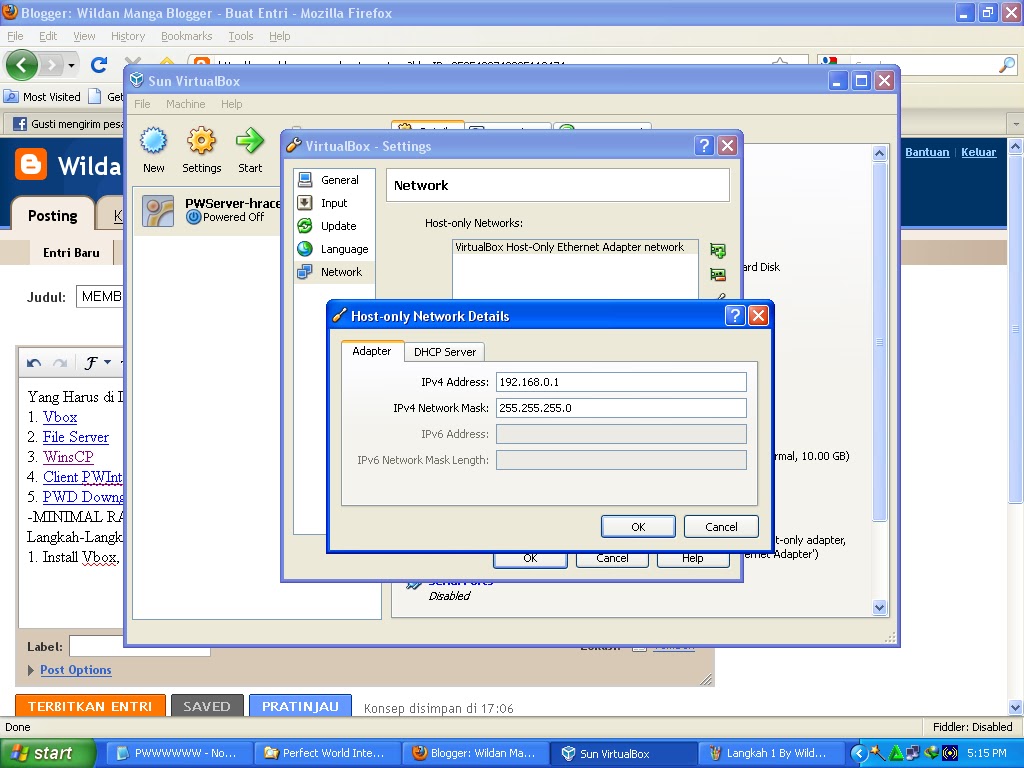The width and height of the screenshot is (1024, 768).
Task: Click the IPv4 Address field
Action: pos(621,382)
